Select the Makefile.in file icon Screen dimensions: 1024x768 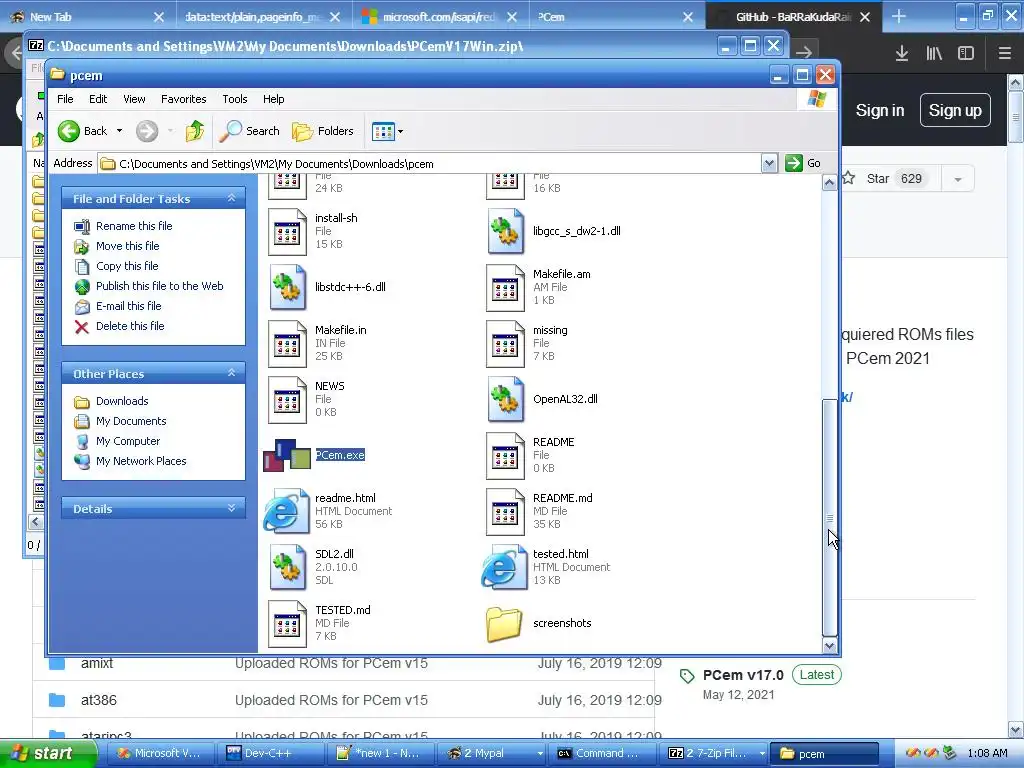287,344
